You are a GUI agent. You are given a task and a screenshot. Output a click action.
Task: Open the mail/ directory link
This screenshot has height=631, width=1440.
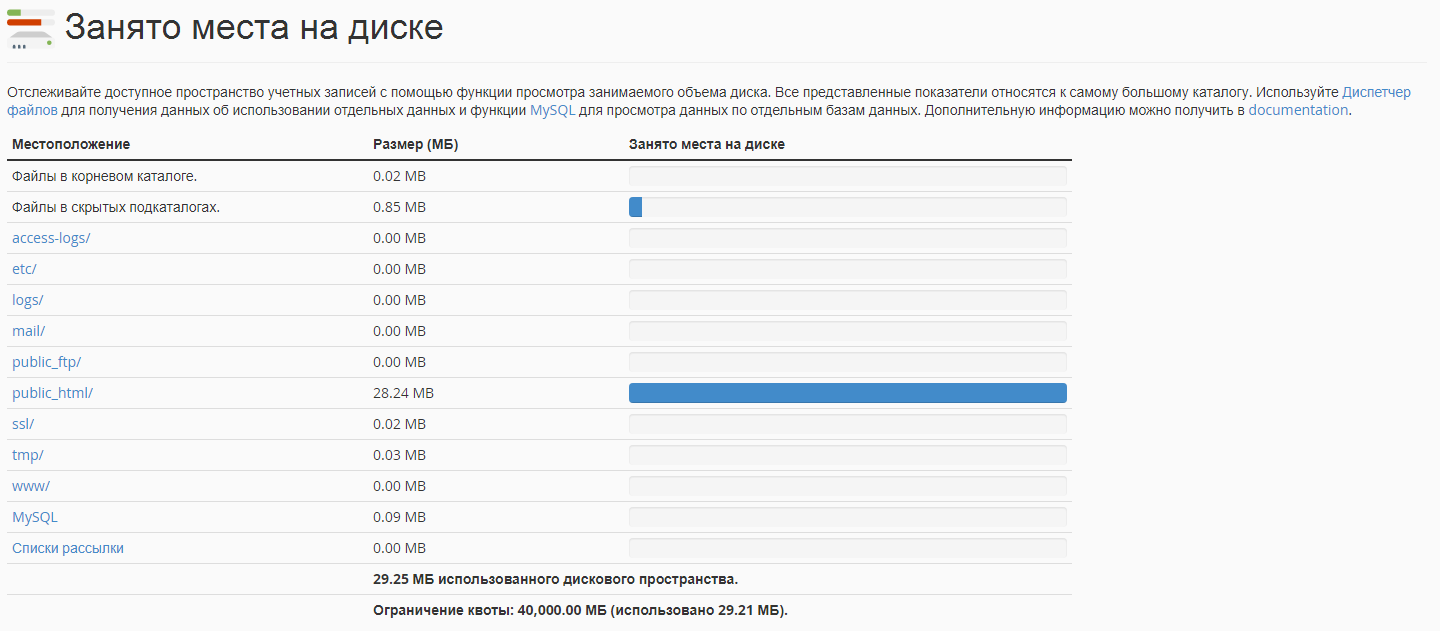(29, 331)
